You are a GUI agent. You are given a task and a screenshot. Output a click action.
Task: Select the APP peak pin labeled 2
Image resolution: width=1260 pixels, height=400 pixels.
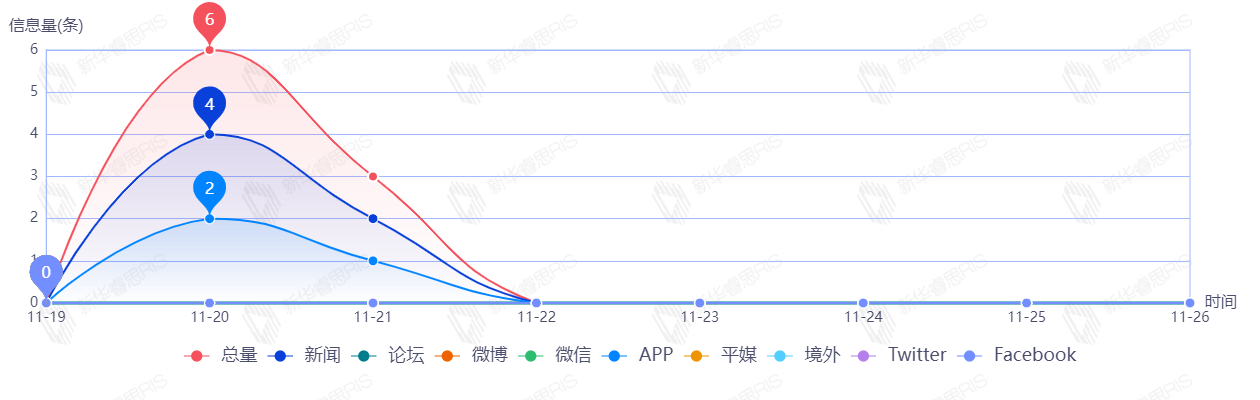209,188
